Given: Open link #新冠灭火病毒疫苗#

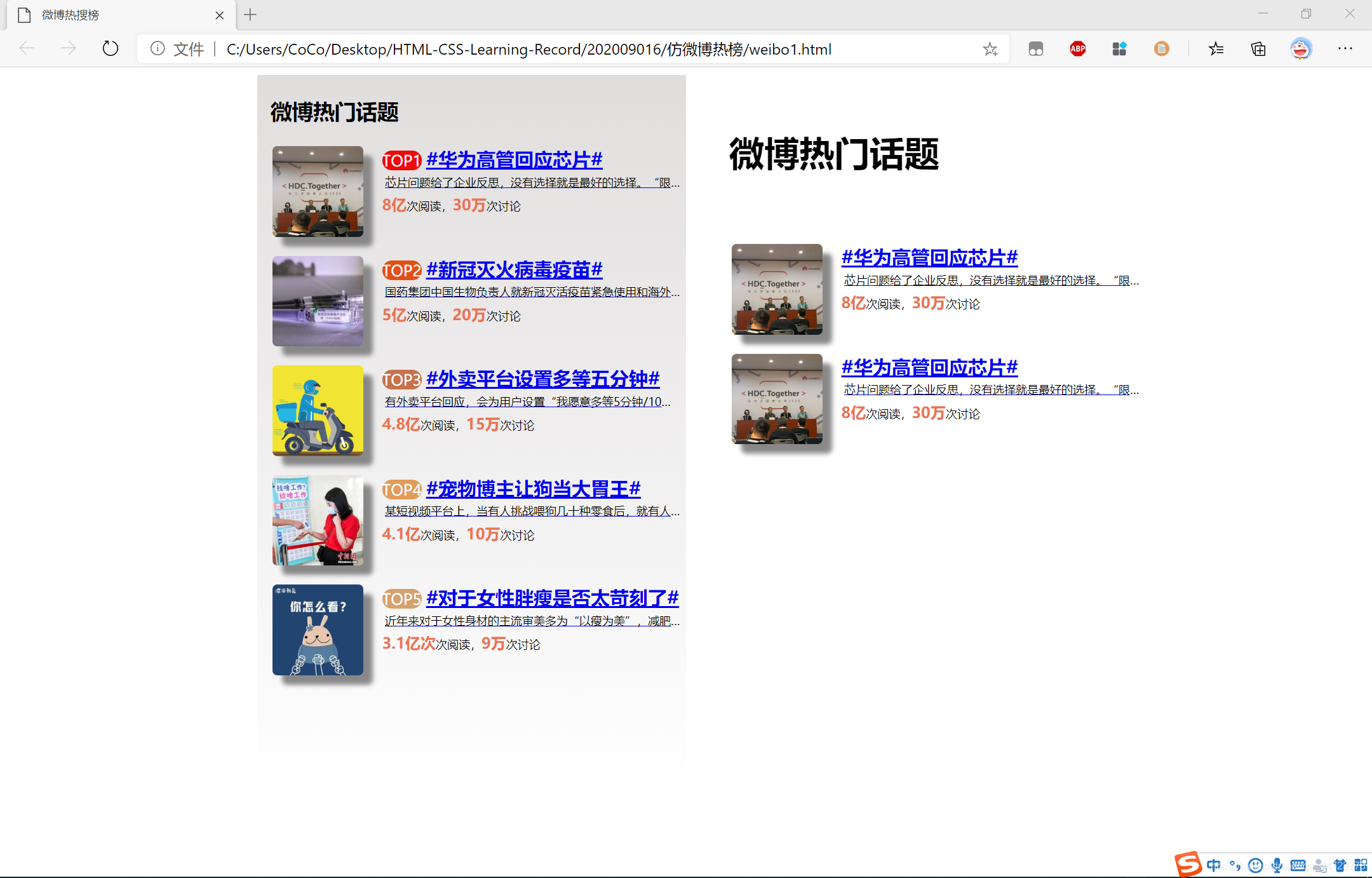Looking at the screenshot, I should pyautogui.click(x=514, y=269).
